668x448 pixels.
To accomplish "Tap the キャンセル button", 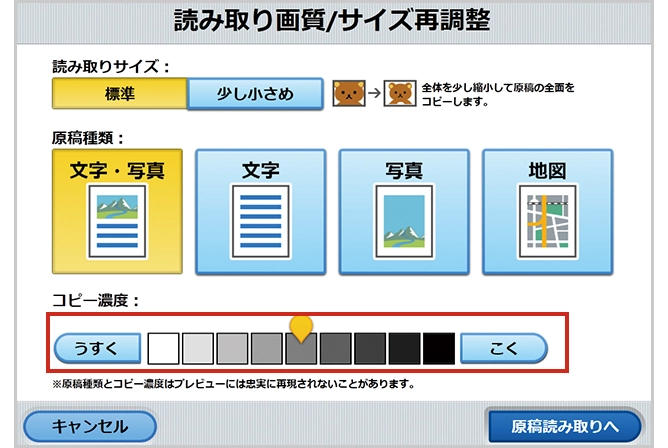I will point(90,427).
